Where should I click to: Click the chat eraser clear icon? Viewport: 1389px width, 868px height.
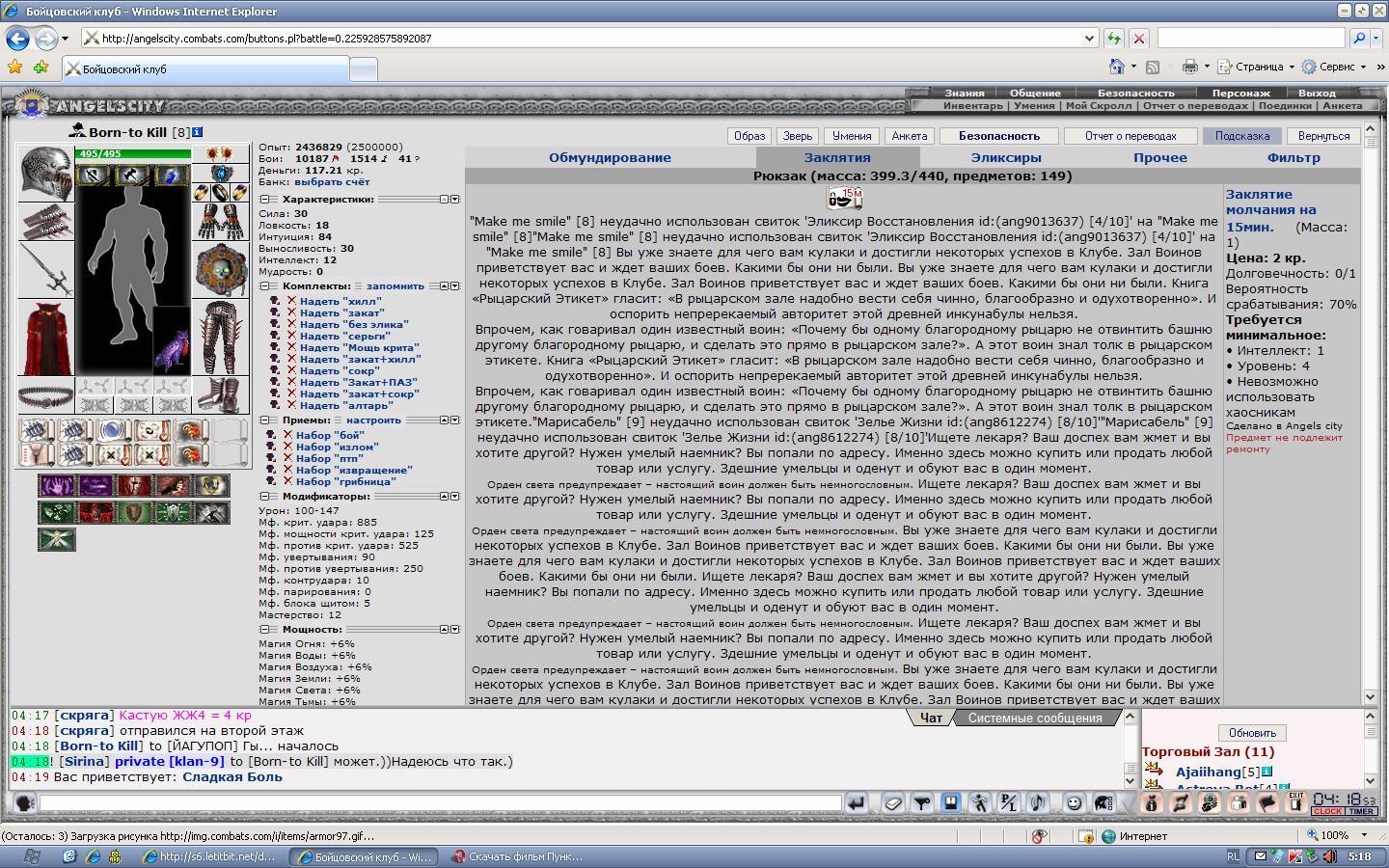click(893, 802)
